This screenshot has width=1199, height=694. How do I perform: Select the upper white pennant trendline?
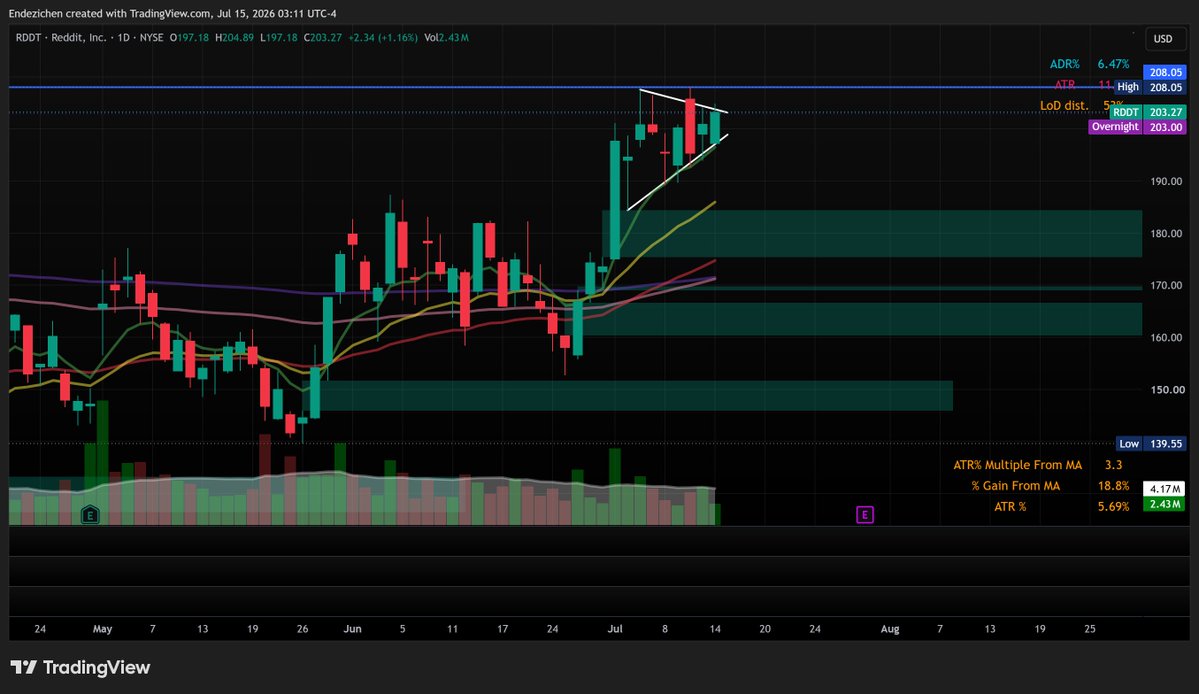tap(684, 102)
